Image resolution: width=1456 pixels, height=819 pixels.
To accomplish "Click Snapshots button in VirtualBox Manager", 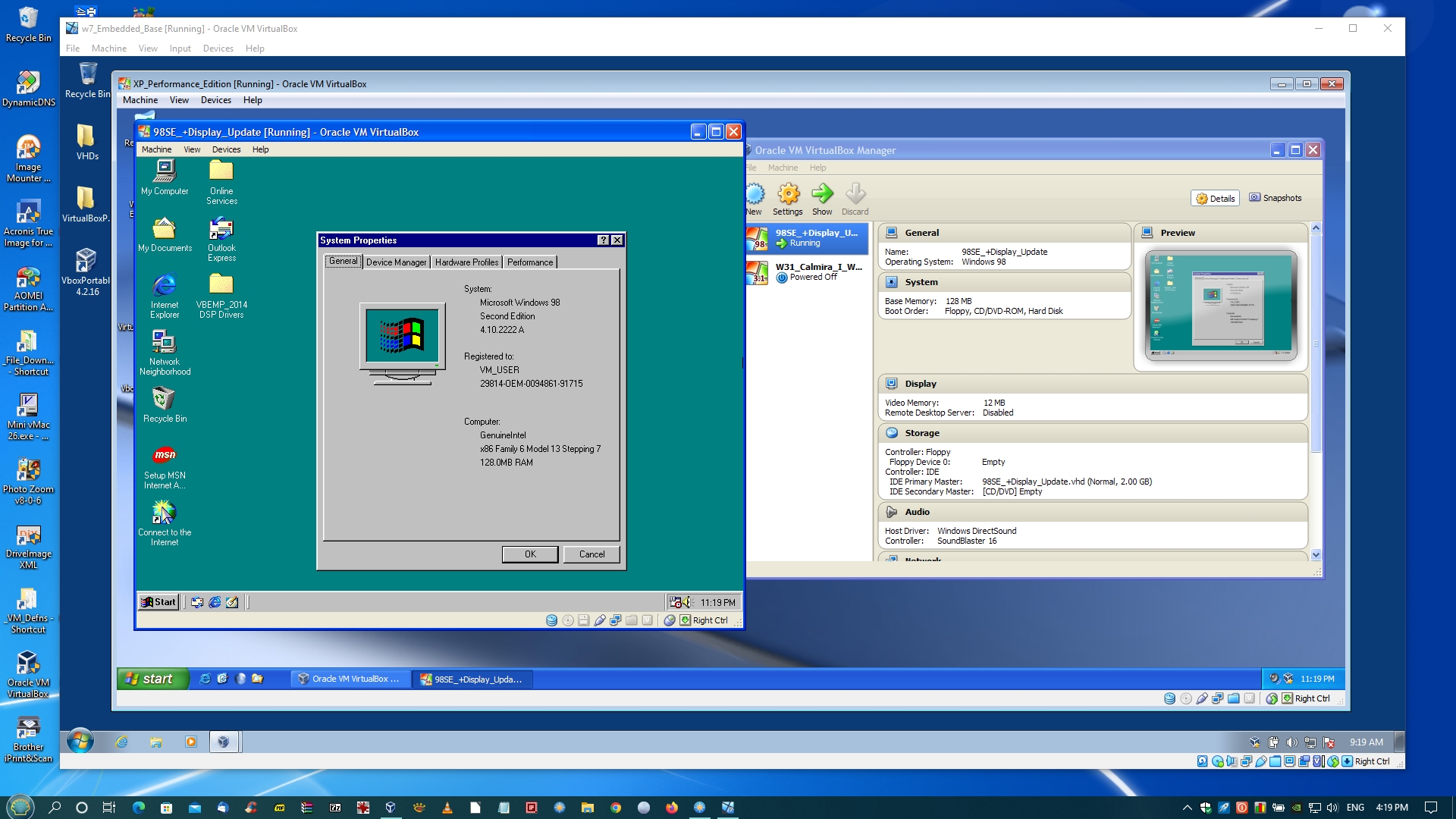I will click(1276, 198).
